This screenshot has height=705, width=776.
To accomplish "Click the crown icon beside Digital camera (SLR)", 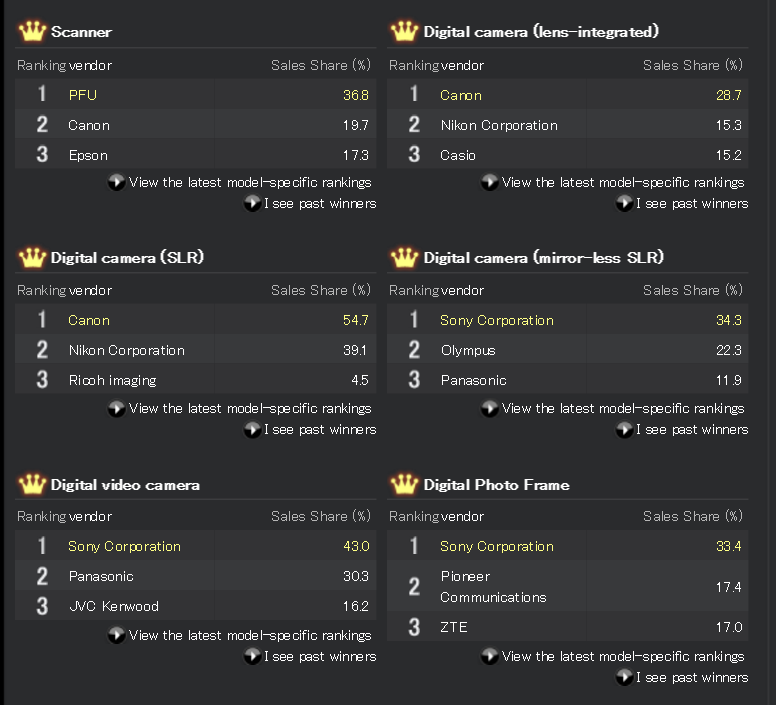I will click(x=32, y=257).
